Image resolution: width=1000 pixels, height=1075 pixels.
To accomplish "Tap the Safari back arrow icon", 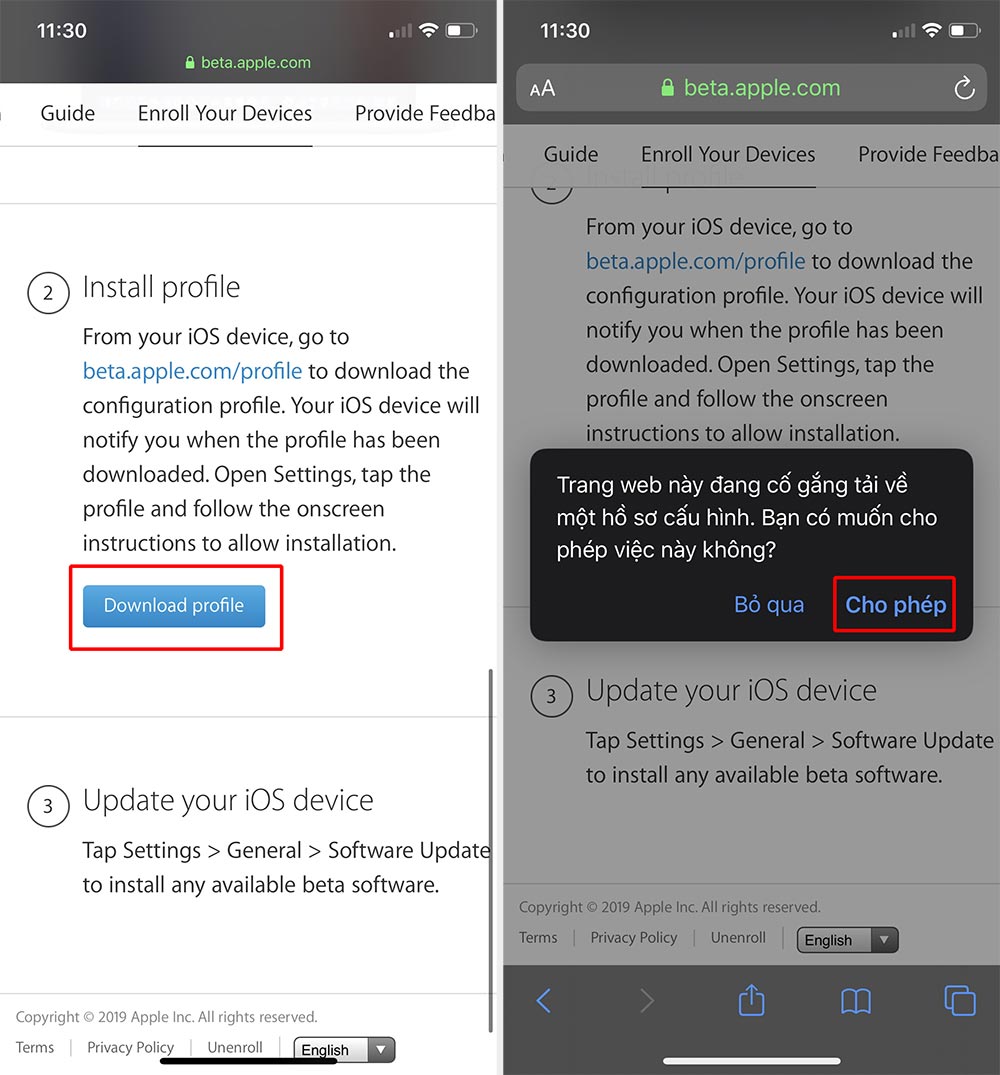I will tap(544, 1001).
